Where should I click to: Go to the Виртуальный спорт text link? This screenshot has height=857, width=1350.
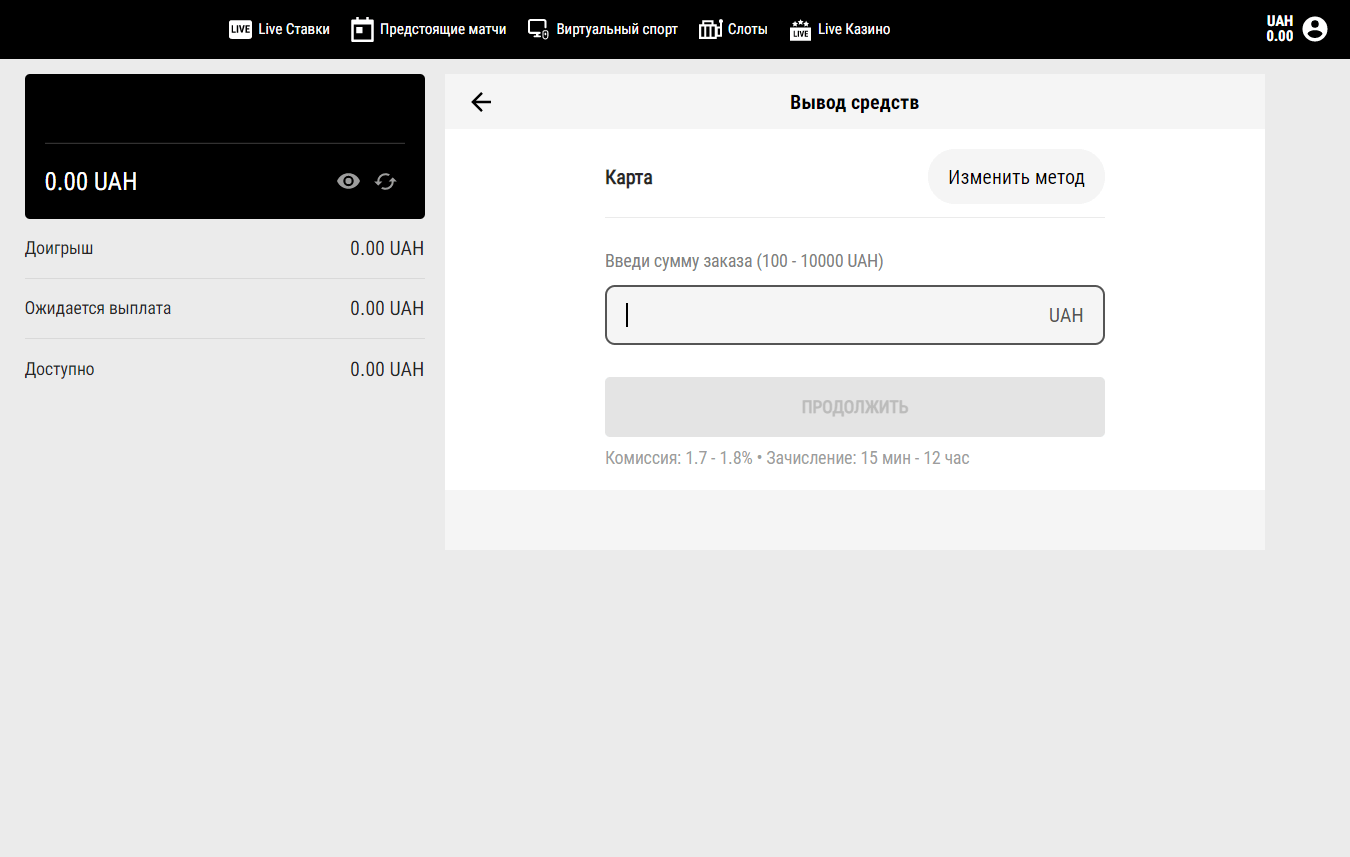[618, 30]
